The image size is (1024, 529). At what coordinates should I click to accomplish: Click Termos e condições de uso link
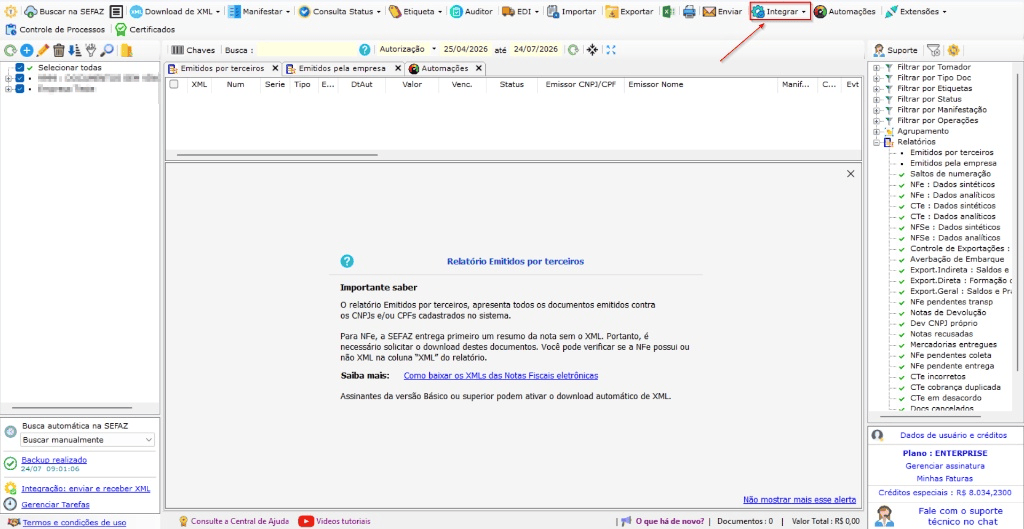click(x=74, y=522)
